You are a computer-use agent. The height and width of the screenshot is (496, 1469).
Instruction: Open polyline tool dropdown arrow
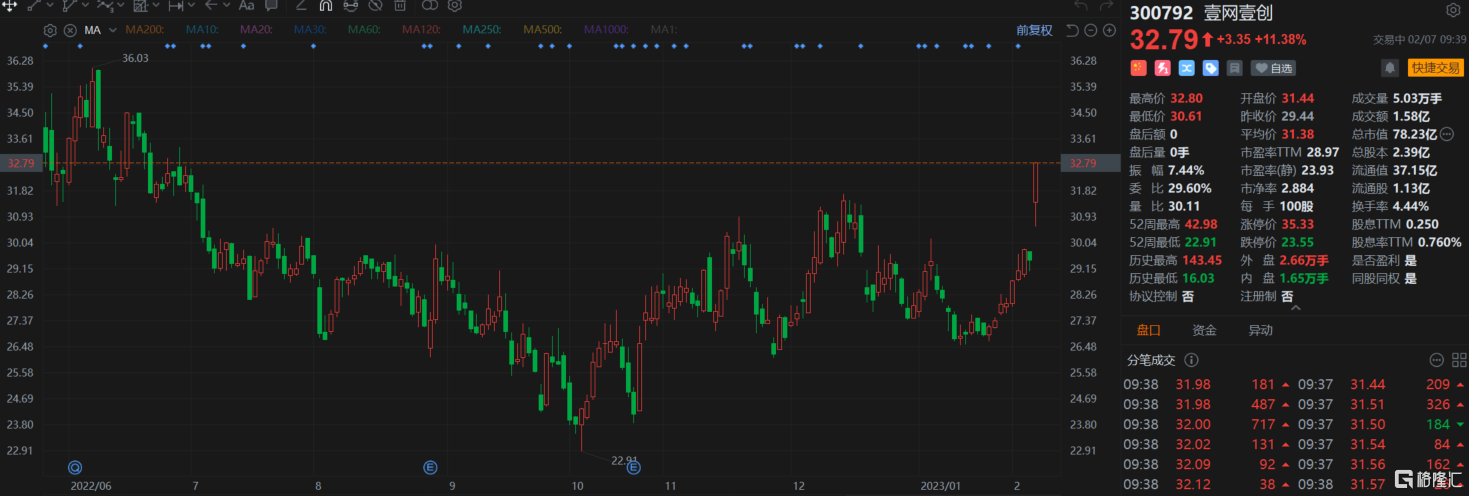coord(86,5)
